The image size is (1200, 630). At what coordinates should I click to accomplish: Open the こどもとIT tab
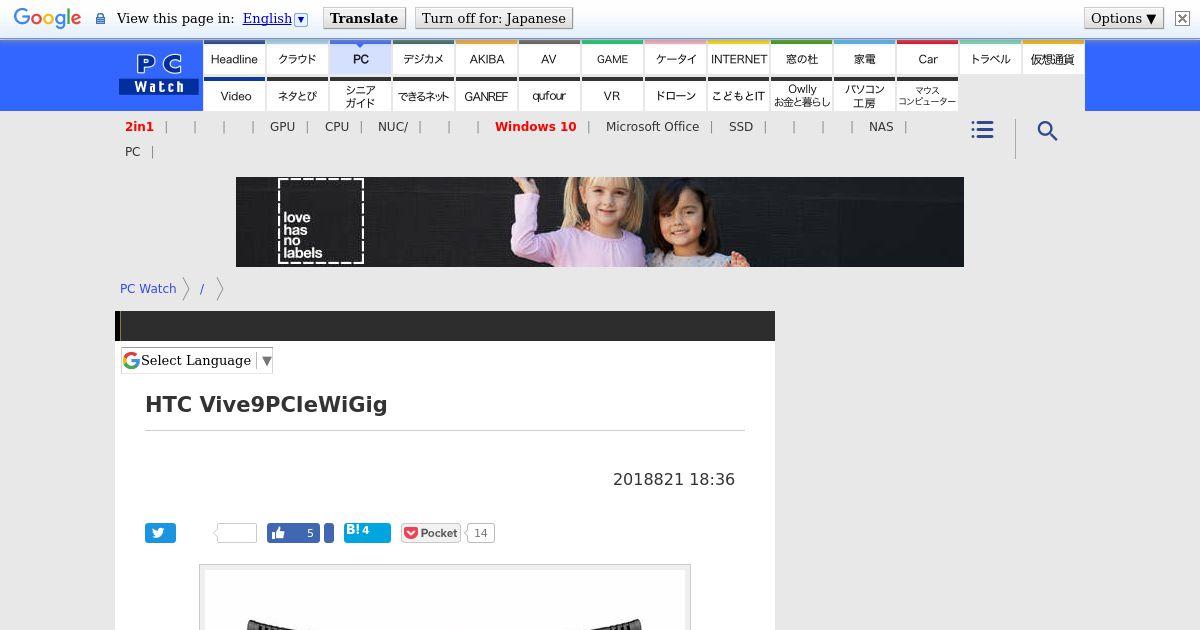pyautogui.click(x=739, y=95)
